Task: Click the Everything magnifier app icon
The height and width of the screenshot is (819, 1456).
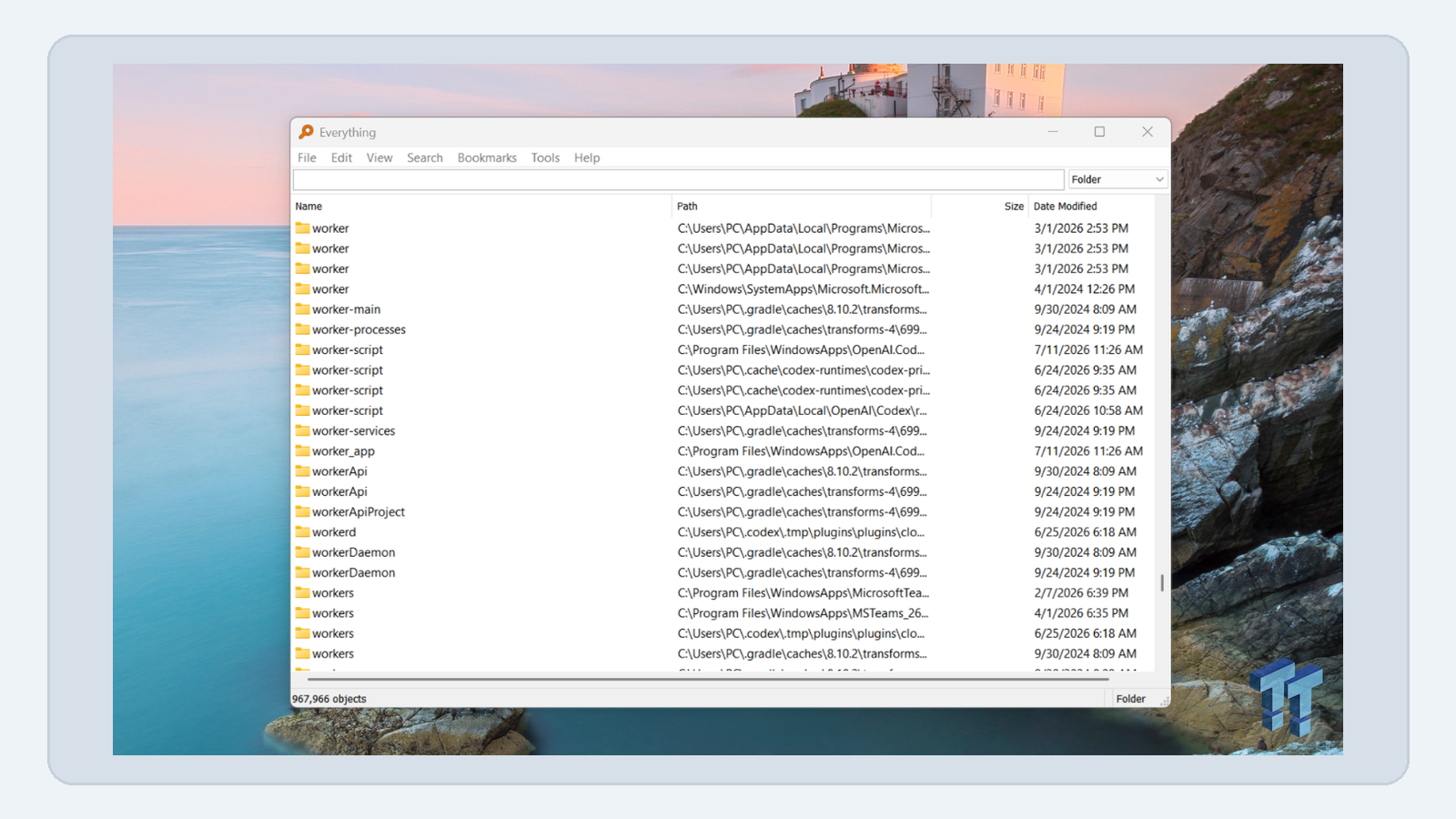Action: pos(307,132)
